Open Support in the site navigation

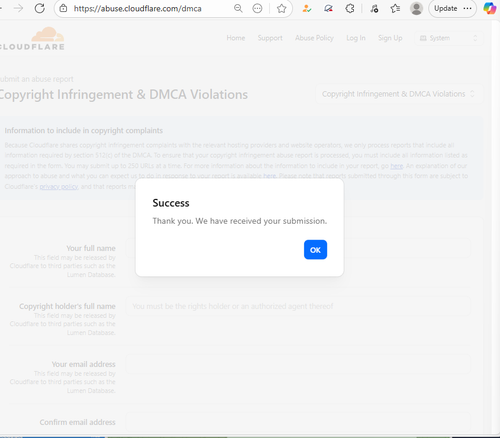click(270, 38)
